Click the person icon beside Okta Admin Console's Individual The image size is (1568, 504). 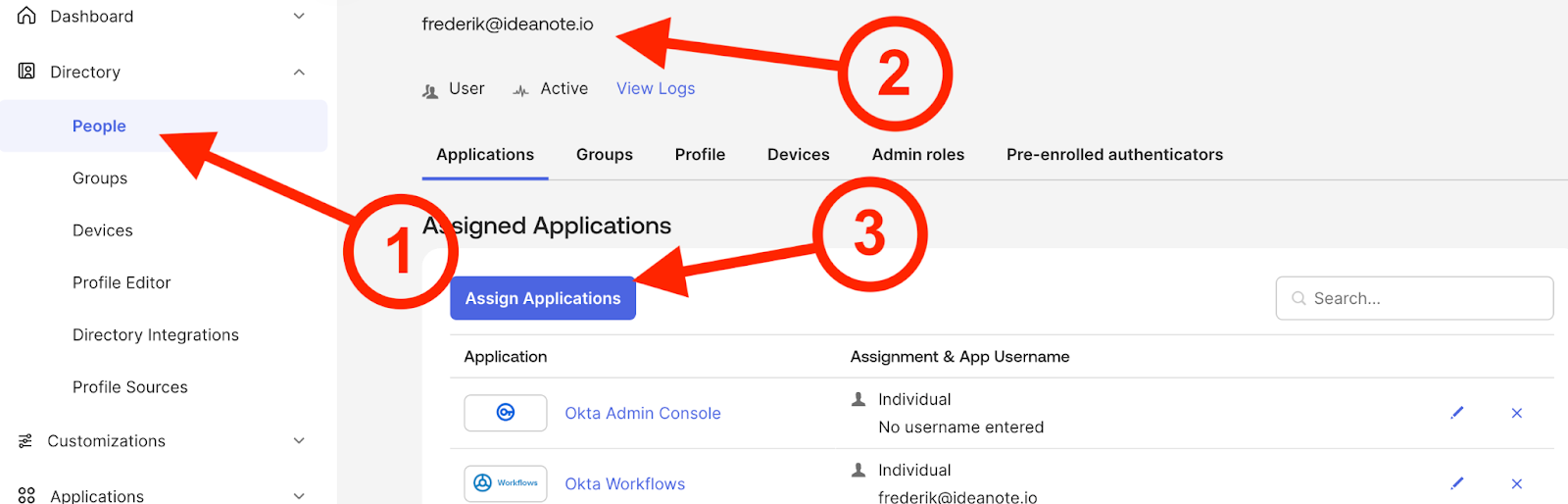(x=858, y=399)
